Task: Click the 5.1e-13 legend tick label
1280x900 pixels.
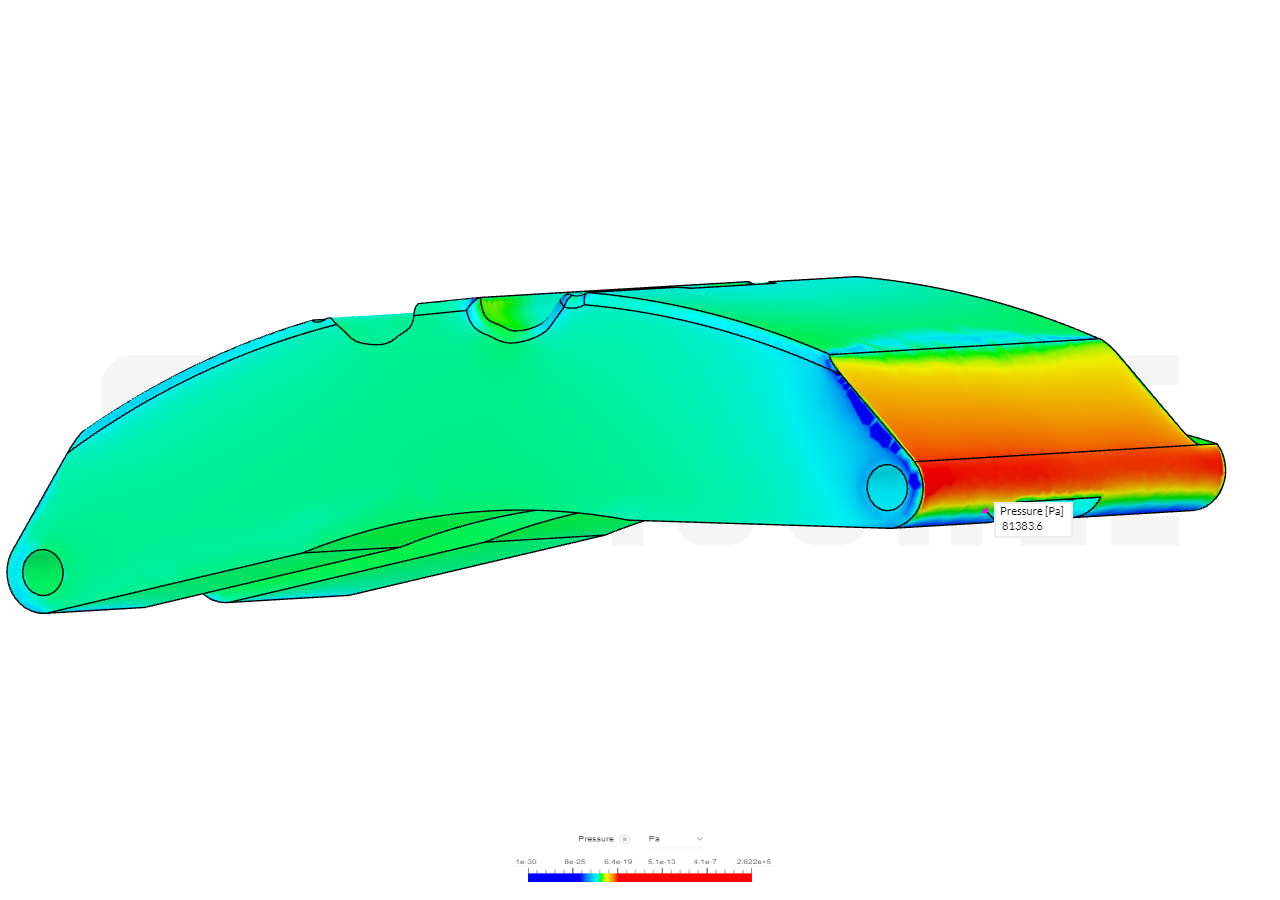Action: click(661, 861)
